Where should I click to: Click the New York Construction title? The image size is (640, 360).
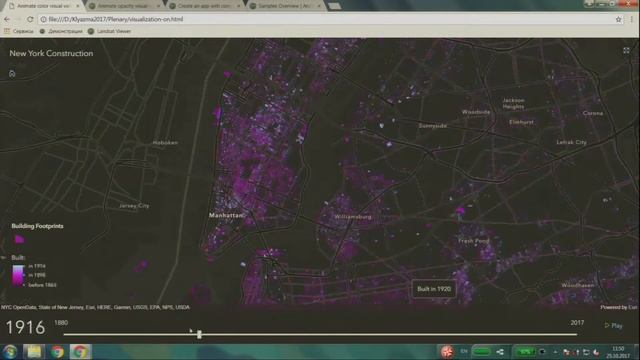click(51, 53)
